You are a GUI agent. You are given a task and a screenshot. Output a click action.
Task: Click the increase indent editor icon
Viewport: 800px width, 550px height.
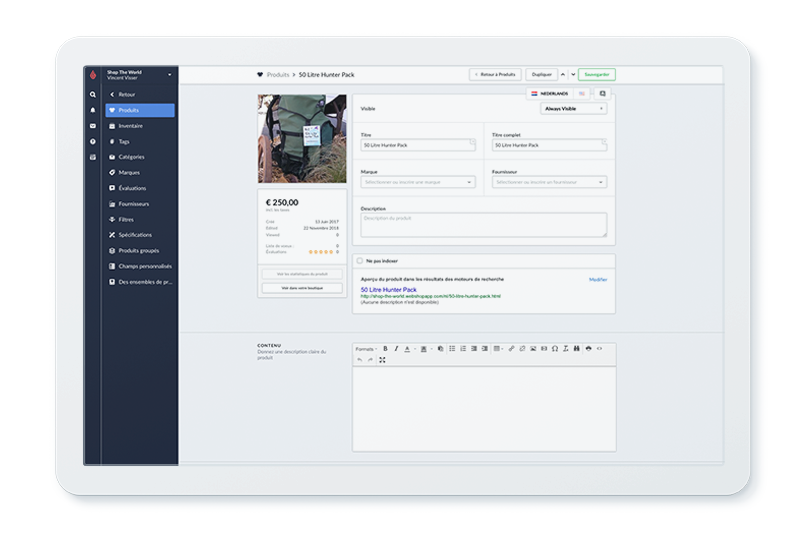(485, 348)
